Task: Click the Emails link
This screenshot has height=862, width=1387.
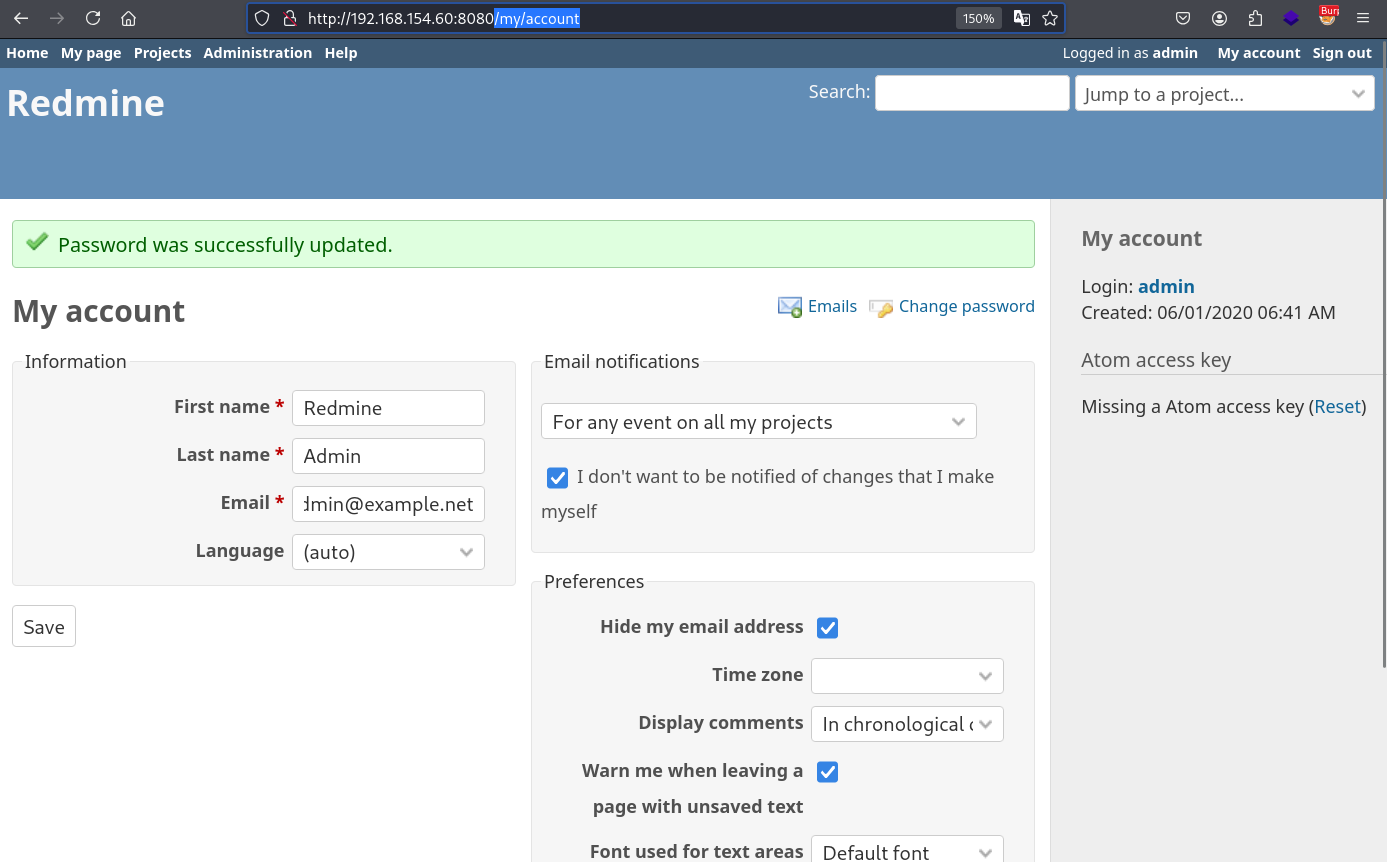Action: (x=832, y=306)
